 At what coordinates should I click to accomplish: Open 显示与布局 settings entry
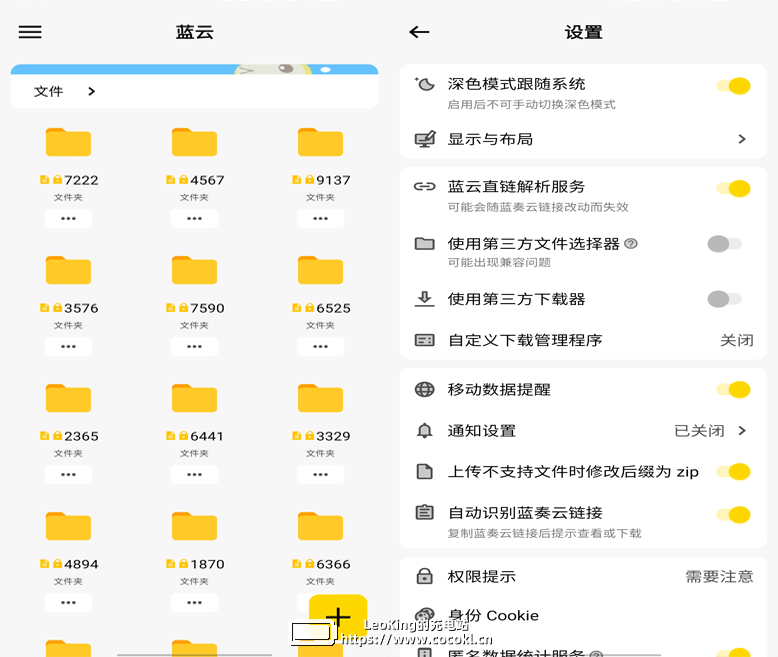[584, 139]
